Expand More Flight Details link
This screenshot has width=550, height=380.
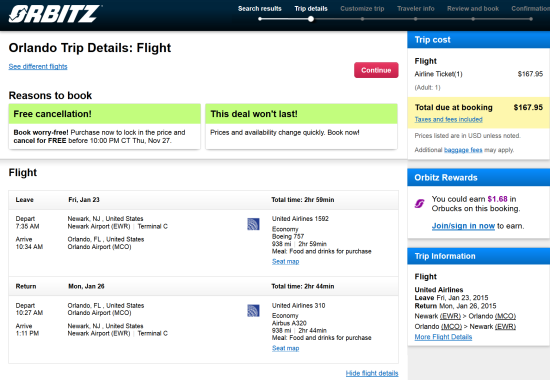443,337
